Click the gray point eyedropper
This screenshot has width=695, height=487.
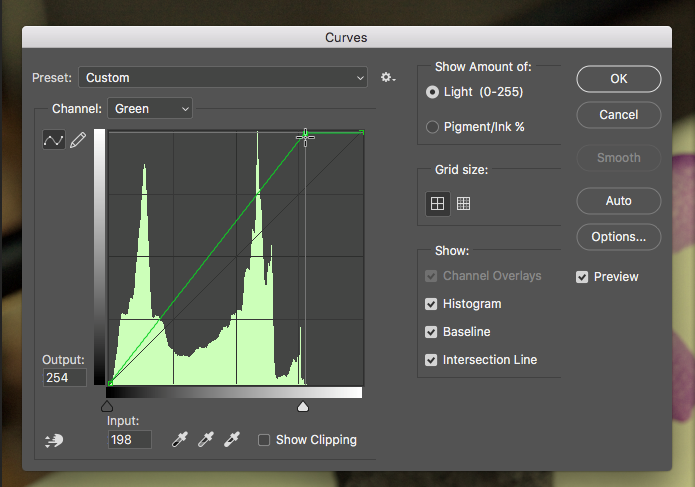[x=206, y=439]
